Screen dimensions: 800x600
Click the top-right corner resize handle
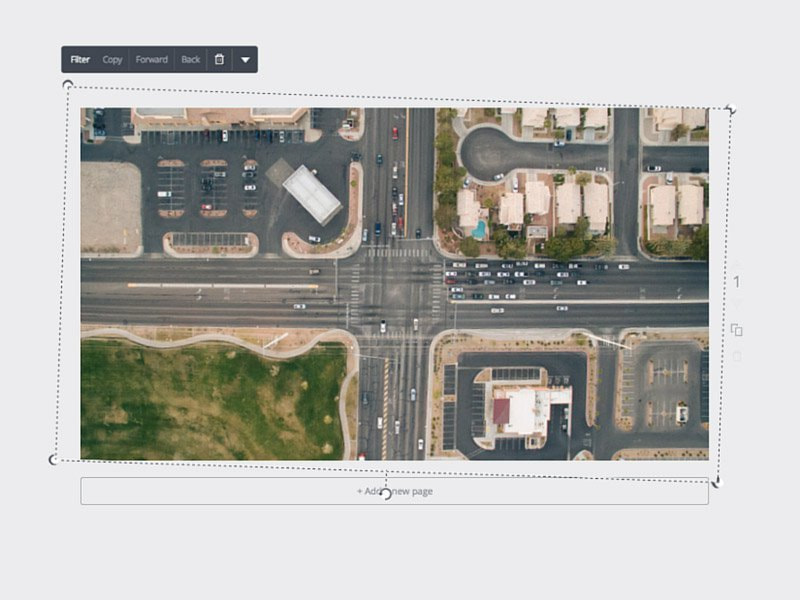click(x=731, y=108)
